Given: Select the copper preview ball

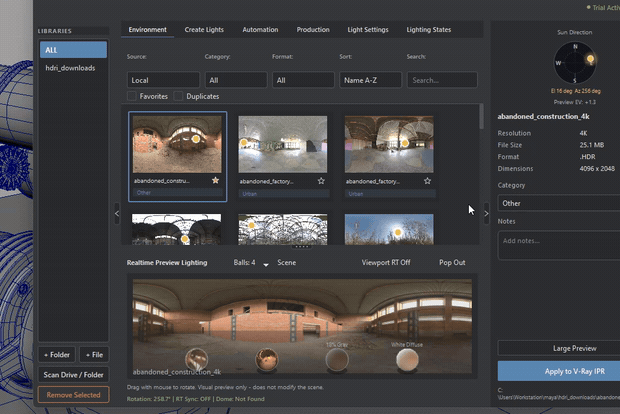Looking at the screenshot, I should point(267,359).
